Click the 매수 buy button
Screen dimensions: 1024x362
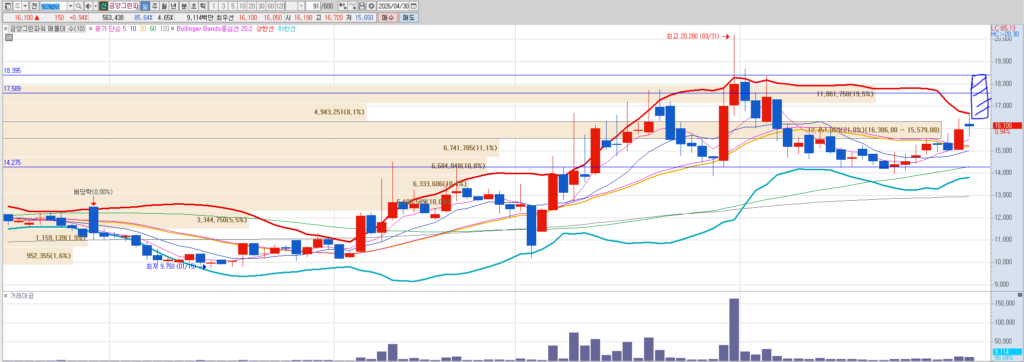[x=387, y=18]
